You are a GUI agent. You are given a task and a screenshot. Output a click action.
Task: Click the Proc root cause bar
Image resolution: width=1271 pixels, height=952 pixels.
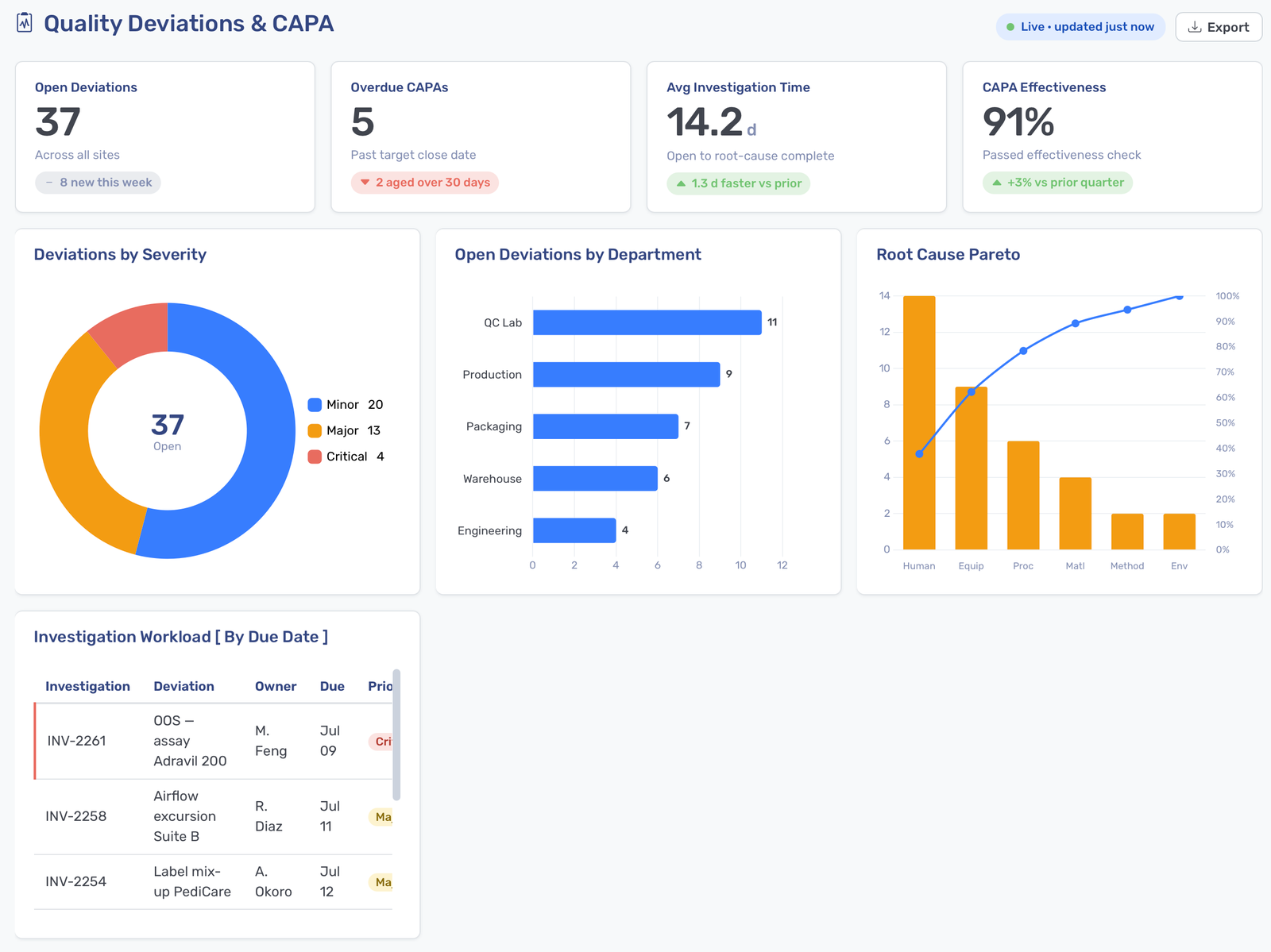click(x=1023, y=495)
